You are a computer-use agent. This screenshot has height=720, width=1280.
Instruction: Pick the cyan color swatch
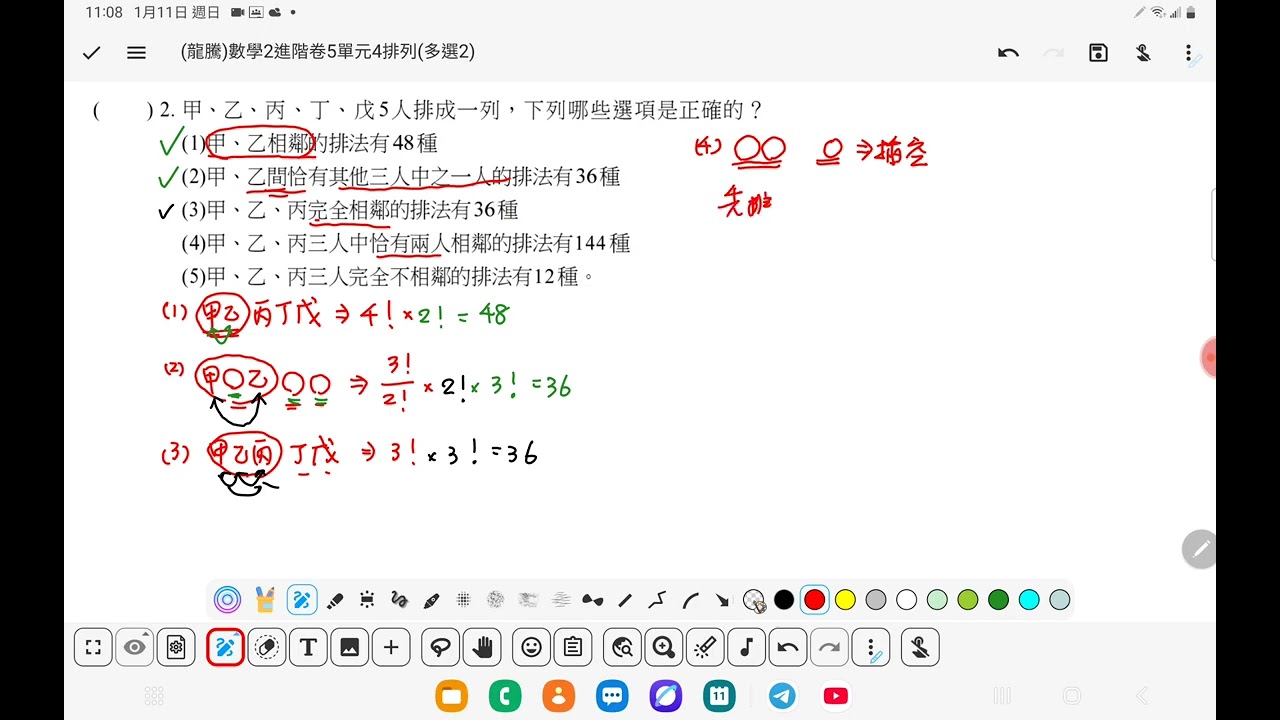[1029, 600]
